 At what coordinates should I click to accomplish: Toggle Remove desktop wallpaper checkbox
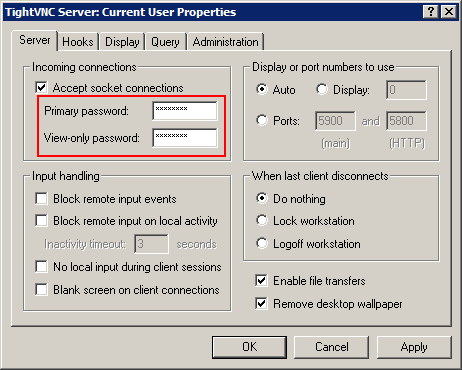point(261,304)
